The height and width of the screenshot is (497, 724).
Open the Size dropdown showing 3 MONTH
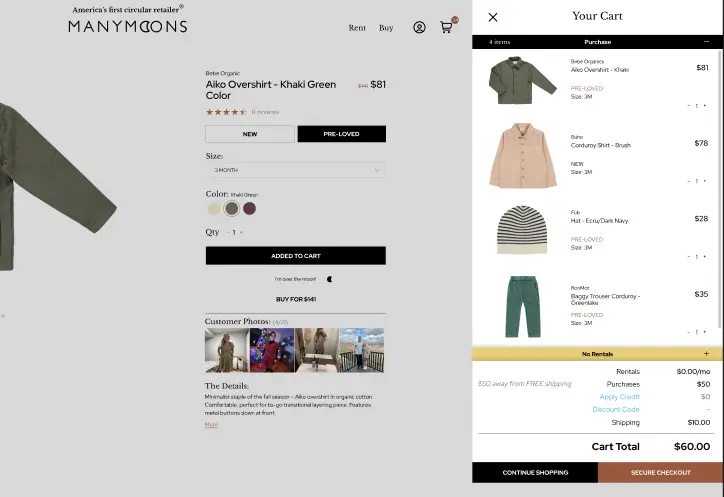(295, 170)
